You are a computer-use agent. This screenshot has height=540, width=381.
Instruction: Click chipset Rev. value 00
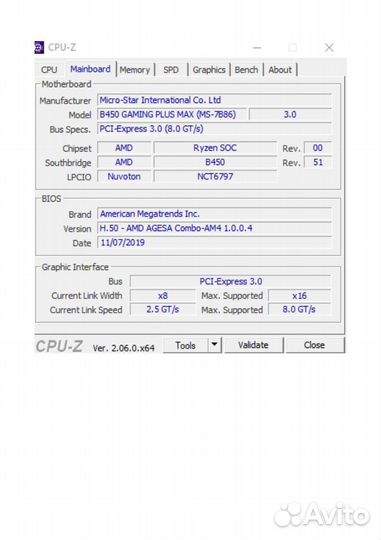click(318, 148)
